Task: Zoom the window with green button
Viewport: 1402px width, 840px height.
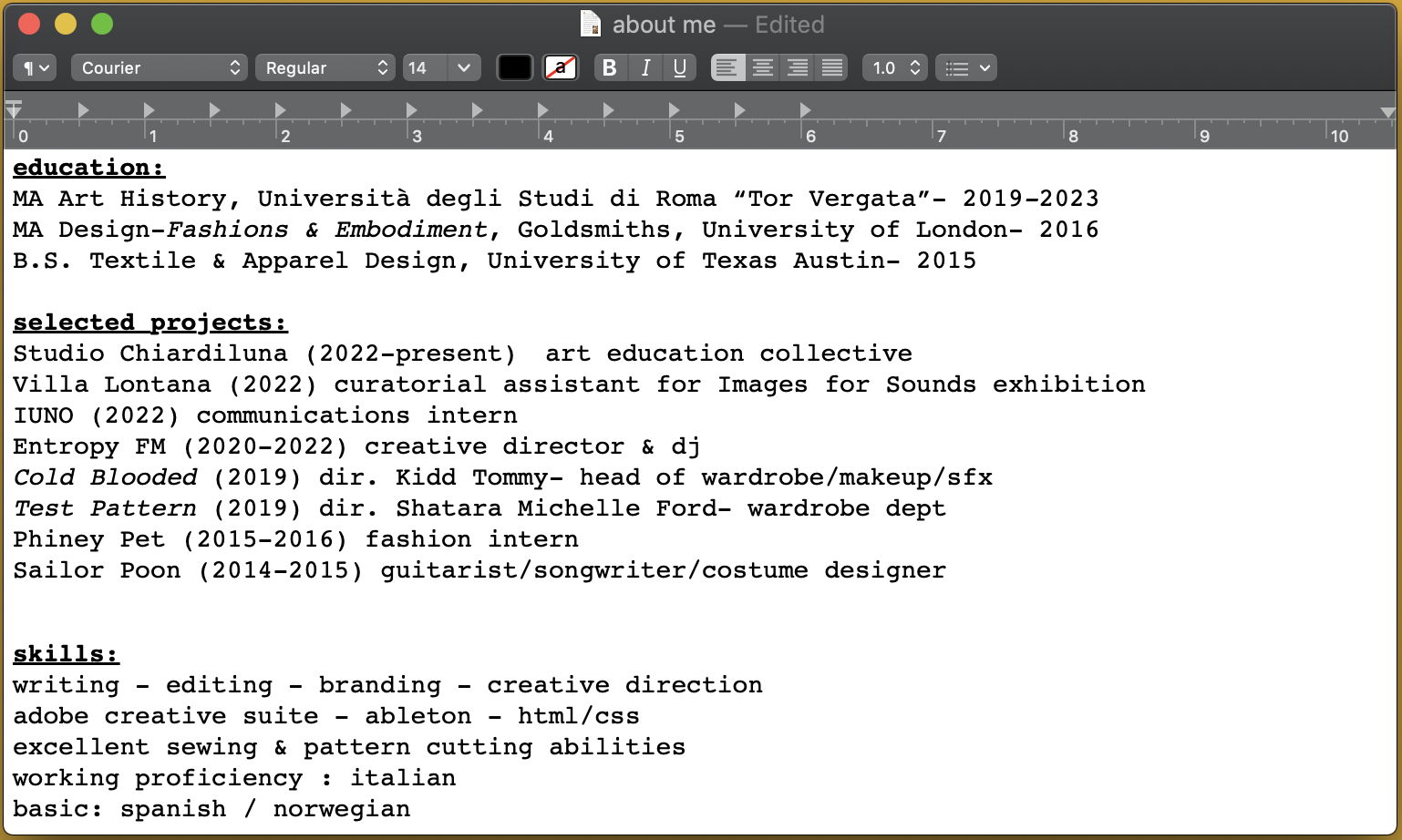Action: tap(102, 24)
